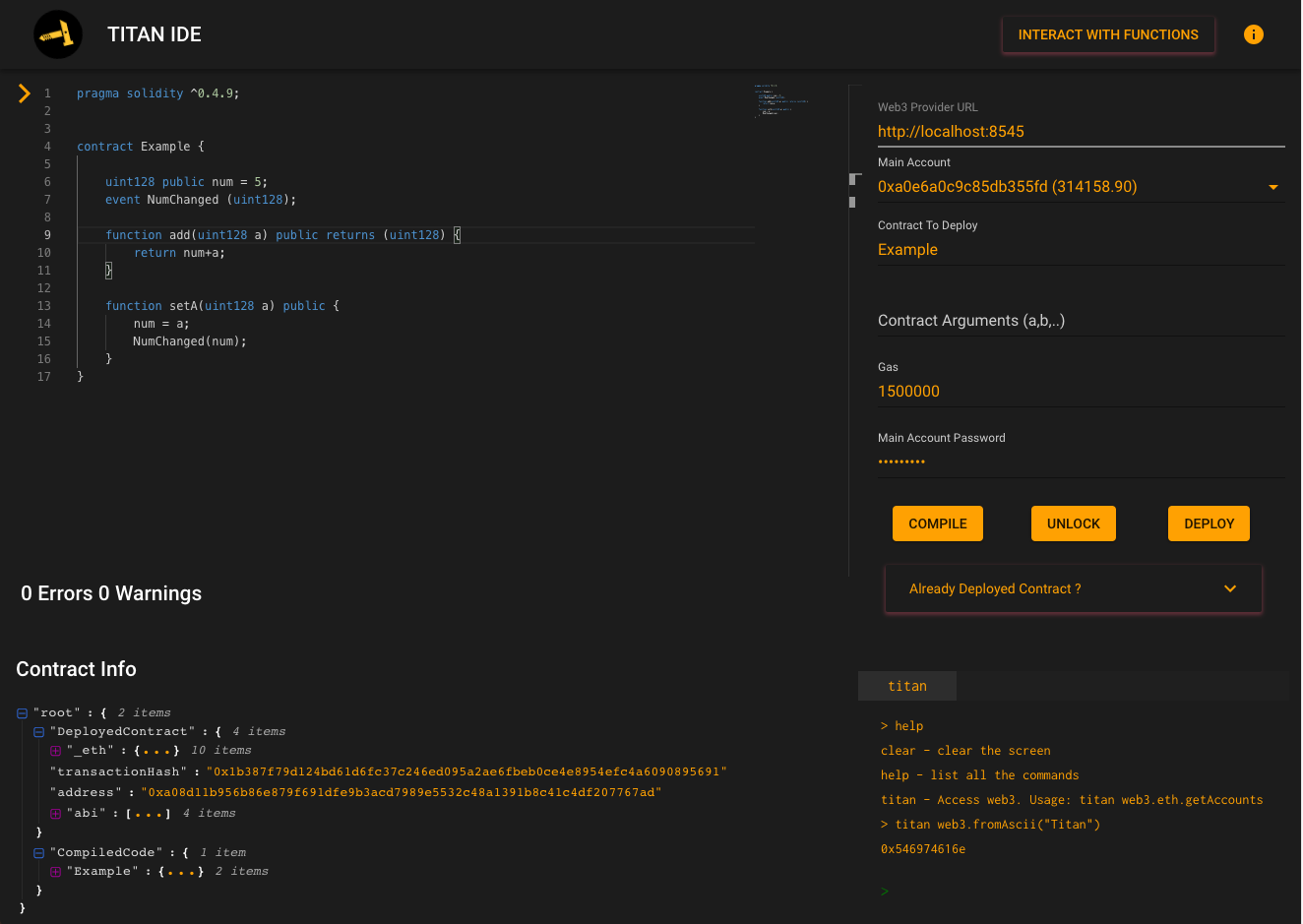Click 'help - list all the commands' line

point(980,775)
